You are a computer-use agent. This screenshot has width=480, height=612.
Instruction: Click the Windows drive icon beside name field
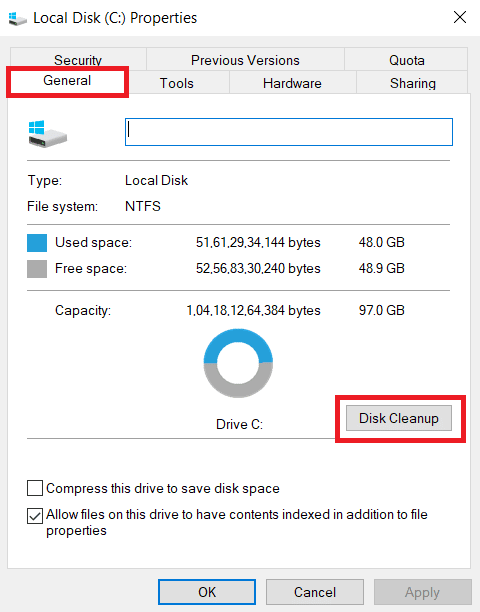coord(48,134)
